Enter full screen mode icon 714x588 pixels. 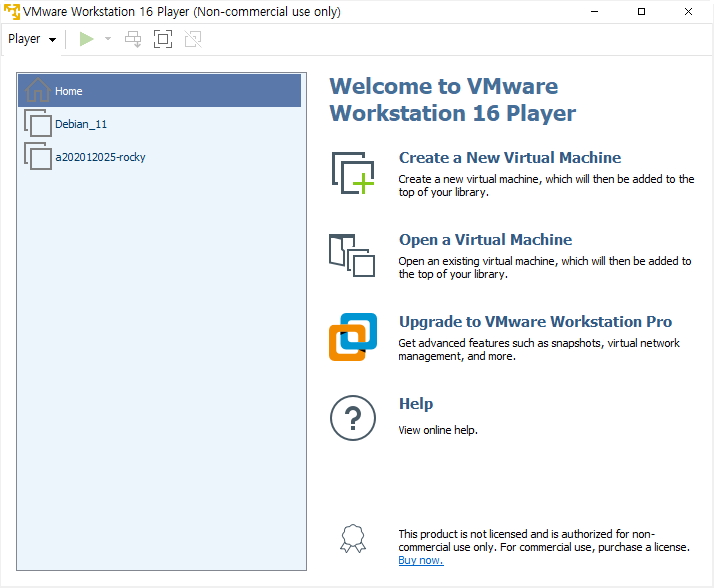[x=163, y=39]
